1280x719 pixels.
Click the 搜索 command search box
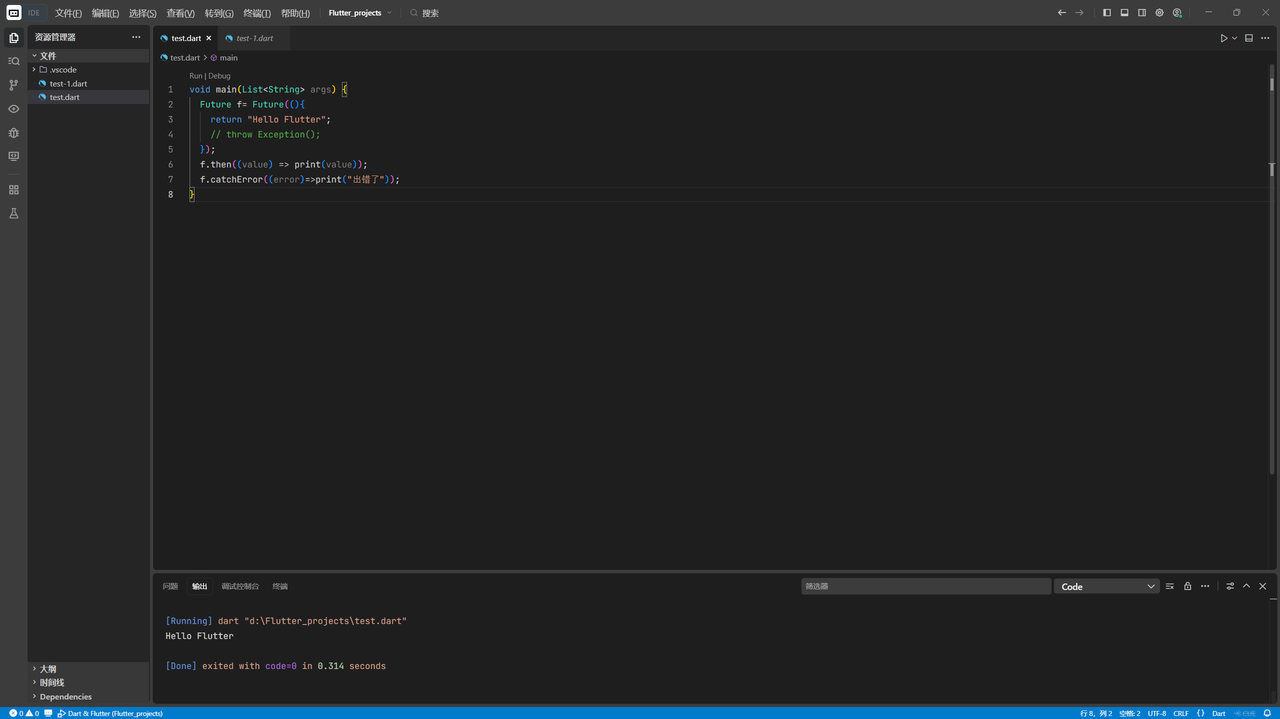click(x=425, y=13)
